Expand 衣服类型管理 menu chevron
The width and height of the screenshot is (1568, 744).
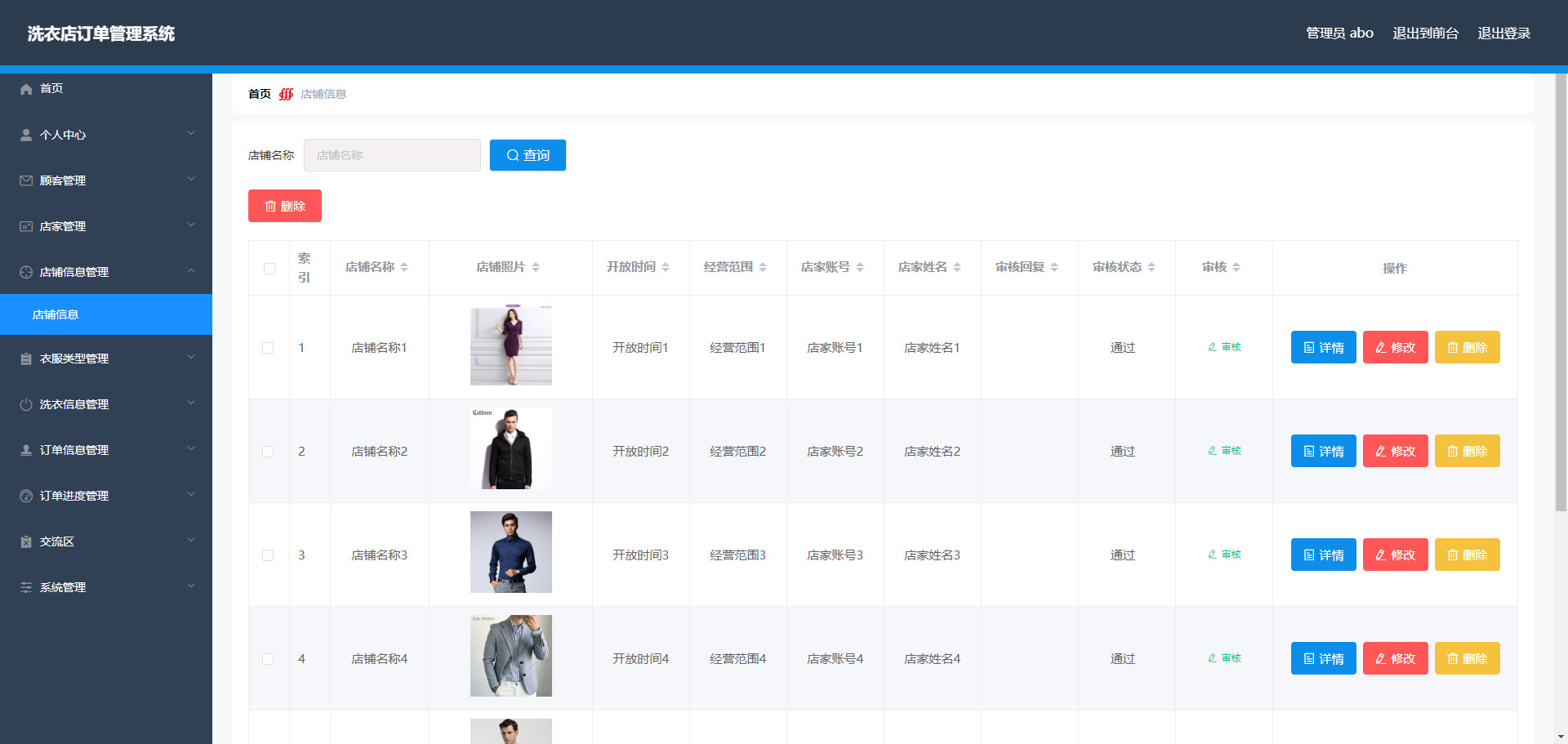point(191,357)
